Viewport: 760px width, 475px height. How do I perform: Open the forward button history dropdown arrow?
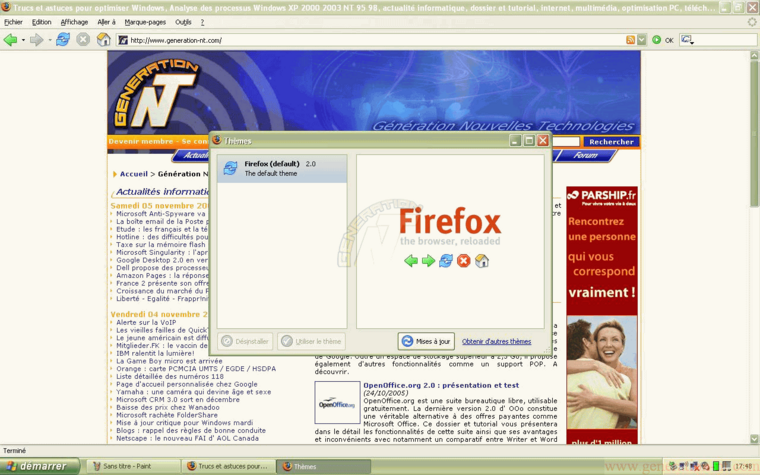[x=49, y=40]
